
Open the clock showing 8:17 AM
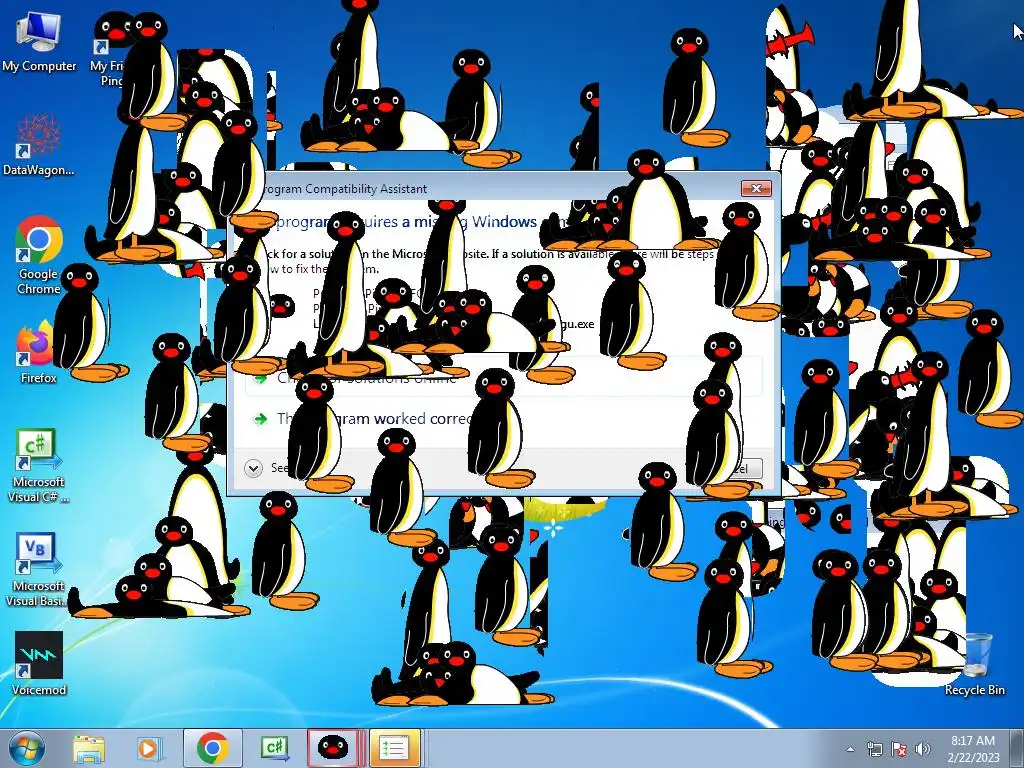pyautogui.click(x=973, y=748)
